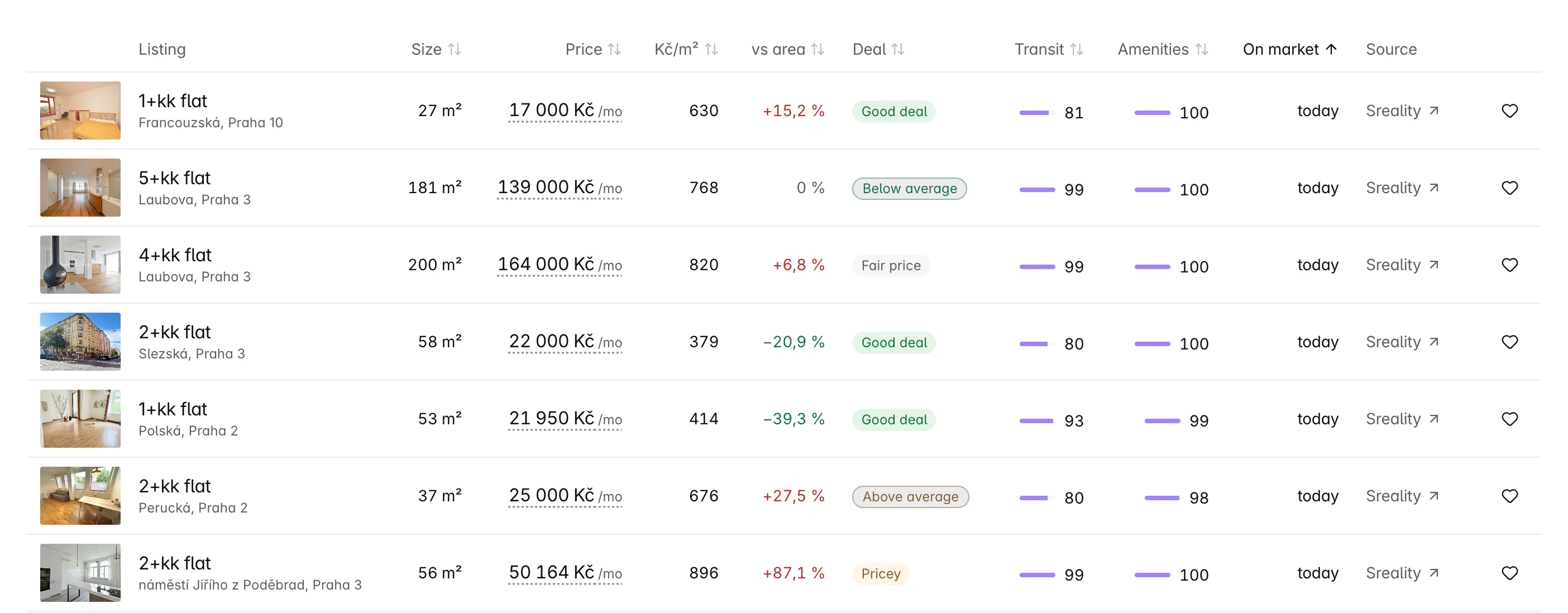The height and width of the screenshot is (613, 1568).
Task: Open the Francouzská flat photo thumbnail
Action: click(80, 111)
